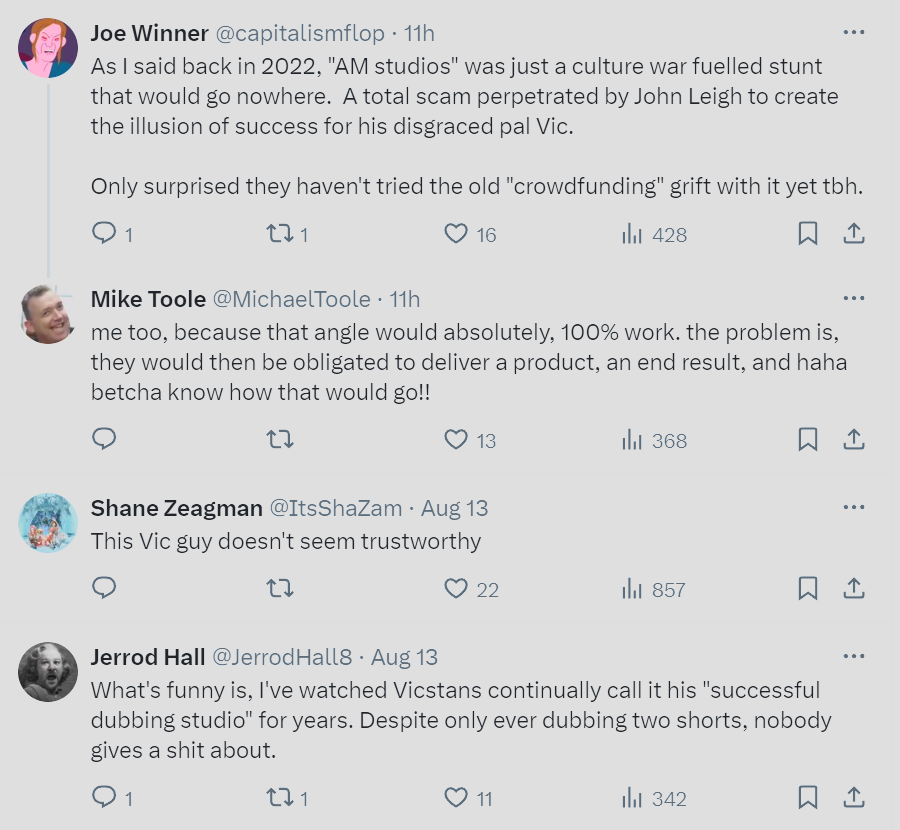Click the reply bubble under Mike Toole's post
The height and width of the screenshot is (830, 900).
tap(104, 440)
